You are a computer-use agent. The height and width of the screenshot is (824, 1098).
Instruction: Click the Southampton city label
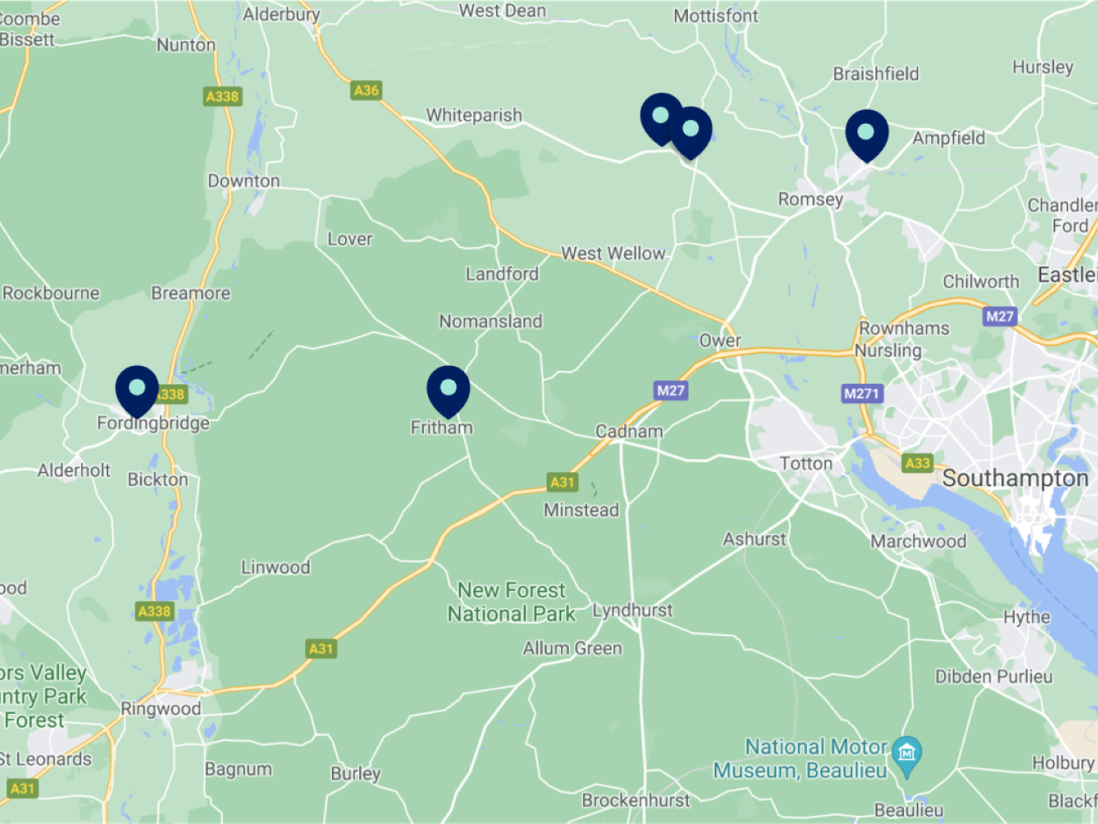[1015, 478]
